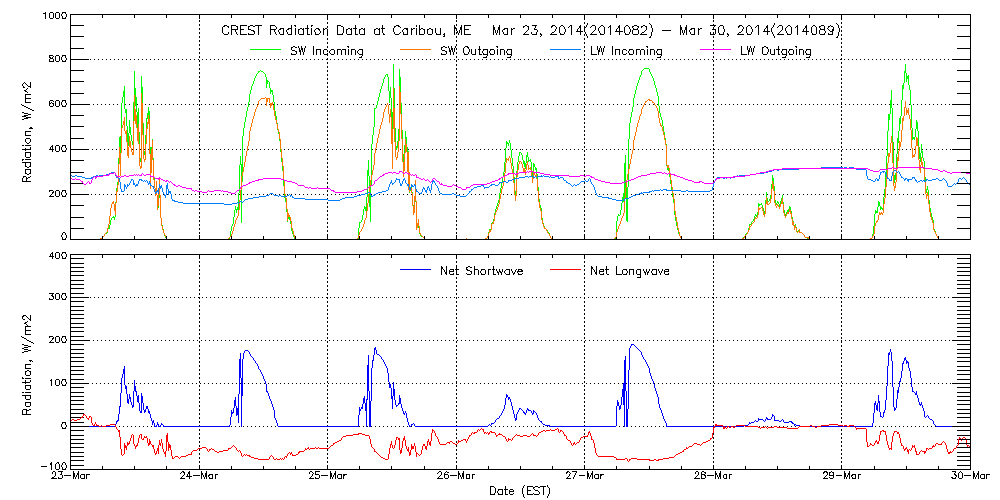
Task: Select the 'SW Incoming' legend label
Action: (327, 52)
